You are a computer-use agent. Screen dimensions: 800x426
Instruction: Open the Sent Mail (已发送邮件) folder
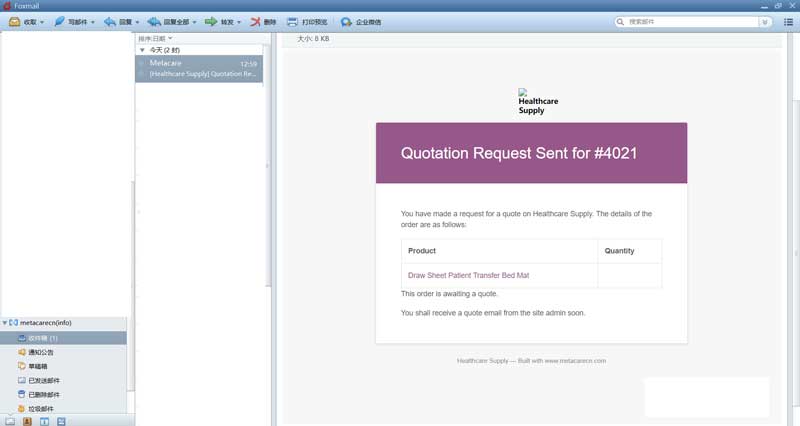point(63,381)
